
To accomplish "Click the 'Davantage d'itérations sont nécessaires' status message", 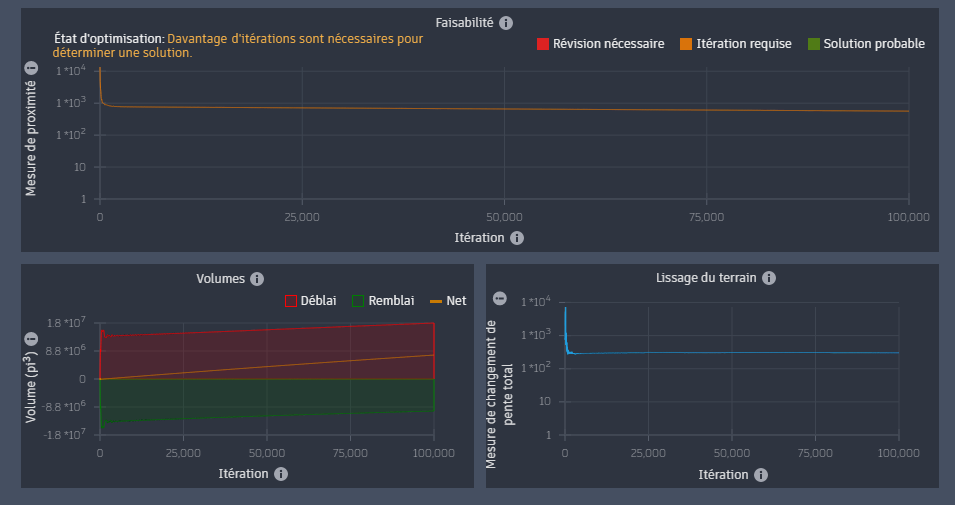I will (x=238, y=46).
